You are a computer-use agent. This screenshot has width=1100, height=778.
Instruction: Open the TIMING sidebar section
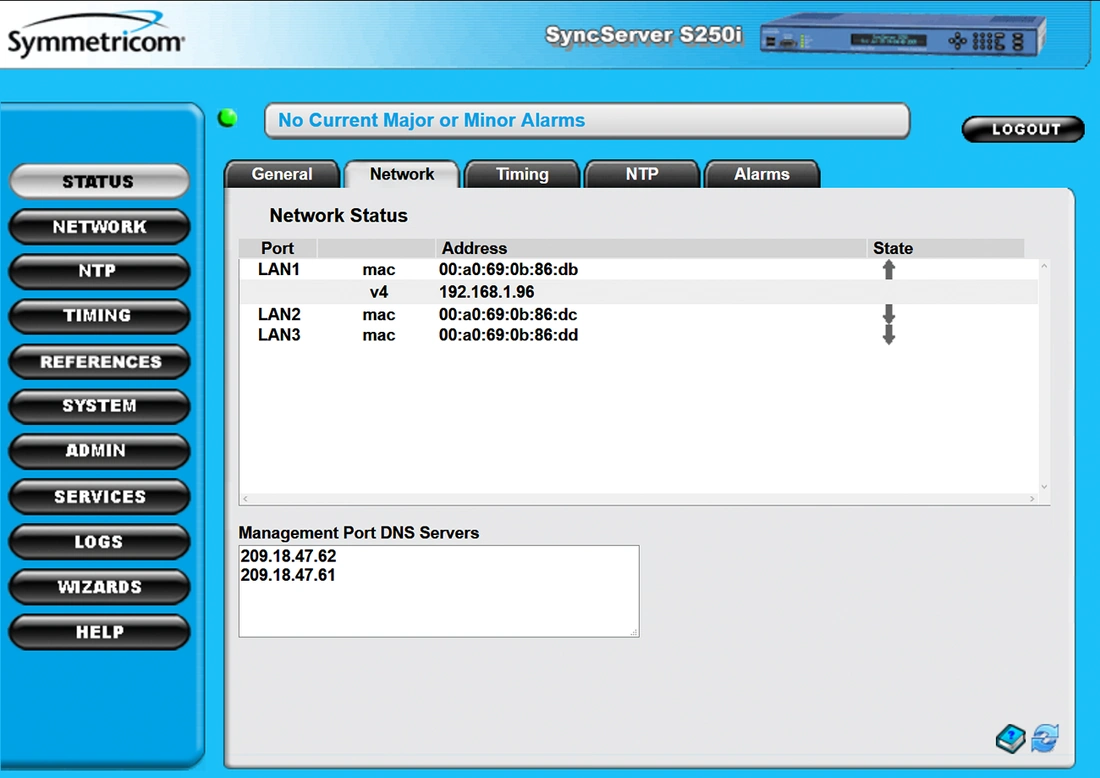point(99,316)
